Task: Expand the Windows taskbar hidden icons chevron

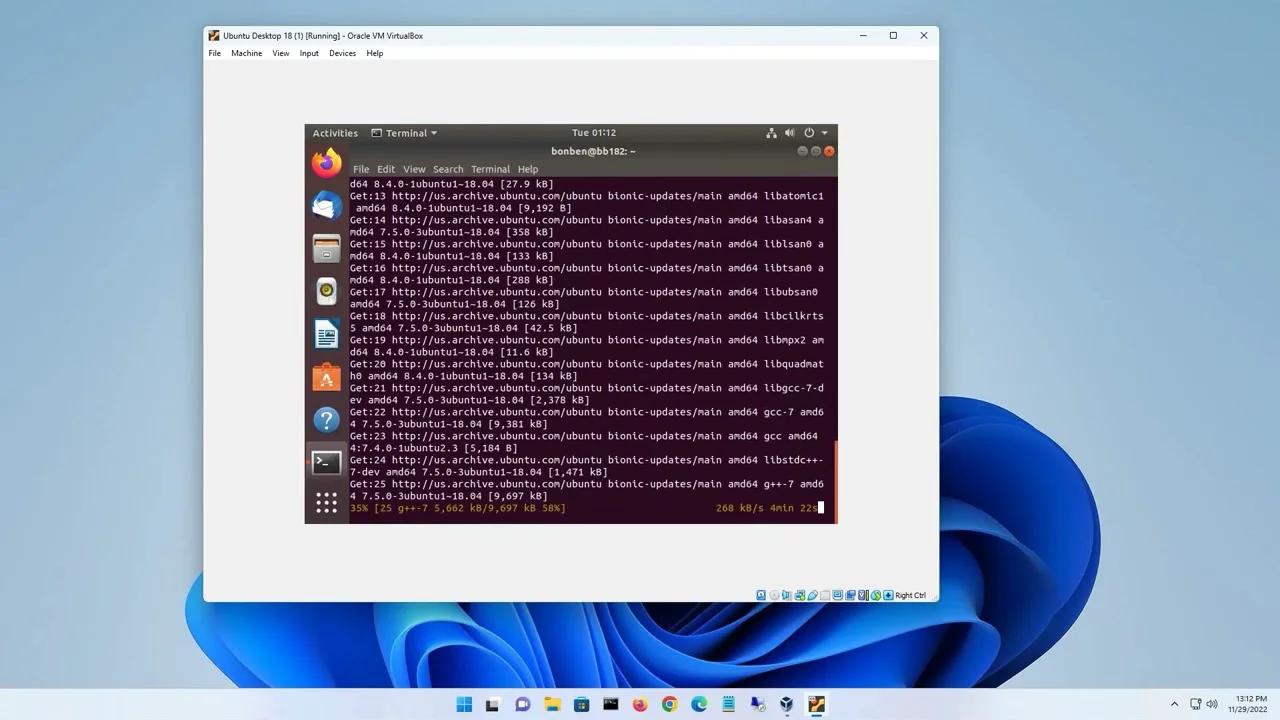Action: (1175, 703)
